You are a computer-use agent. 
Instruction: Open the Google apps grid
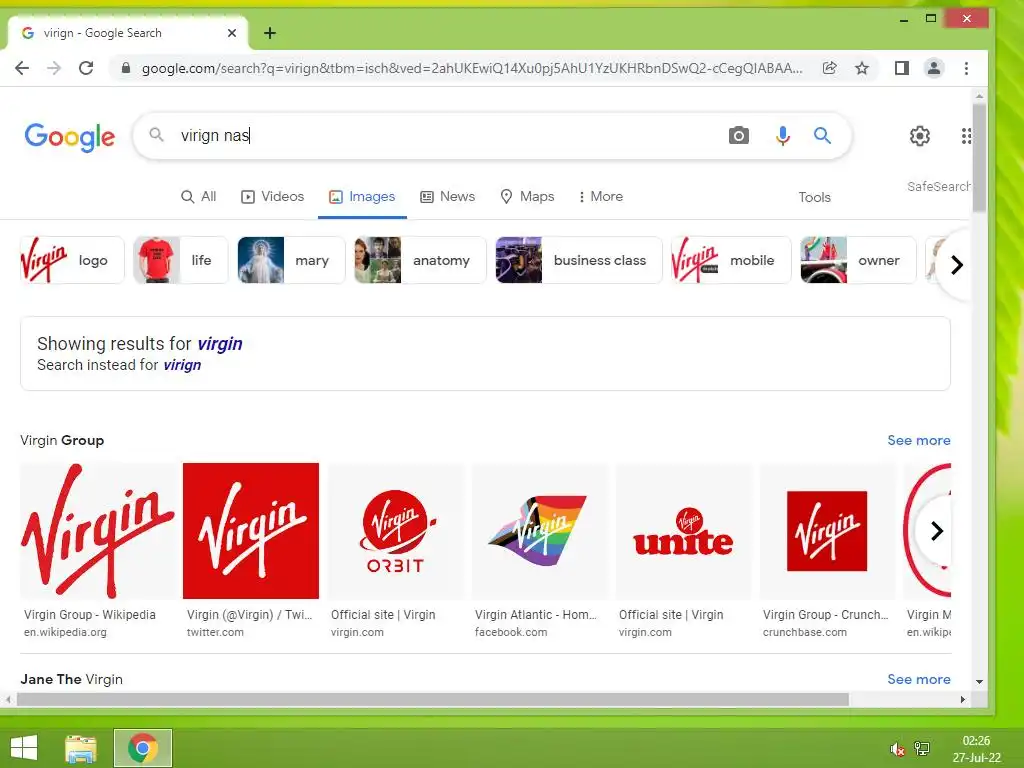click(966, 136)
